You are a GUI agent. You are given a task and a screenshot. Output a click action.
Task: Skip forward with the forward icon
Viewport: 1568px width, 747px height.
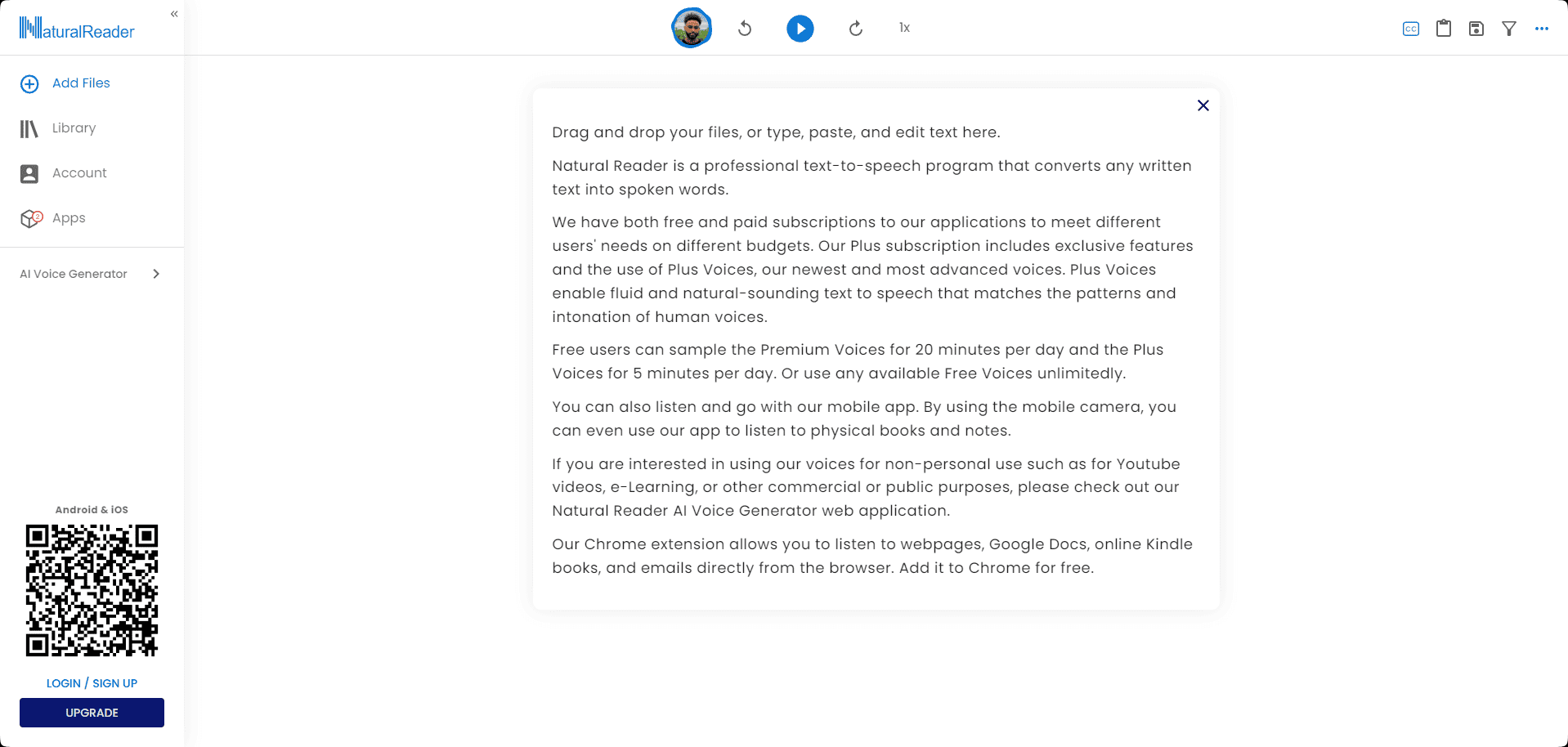[856, 29]
